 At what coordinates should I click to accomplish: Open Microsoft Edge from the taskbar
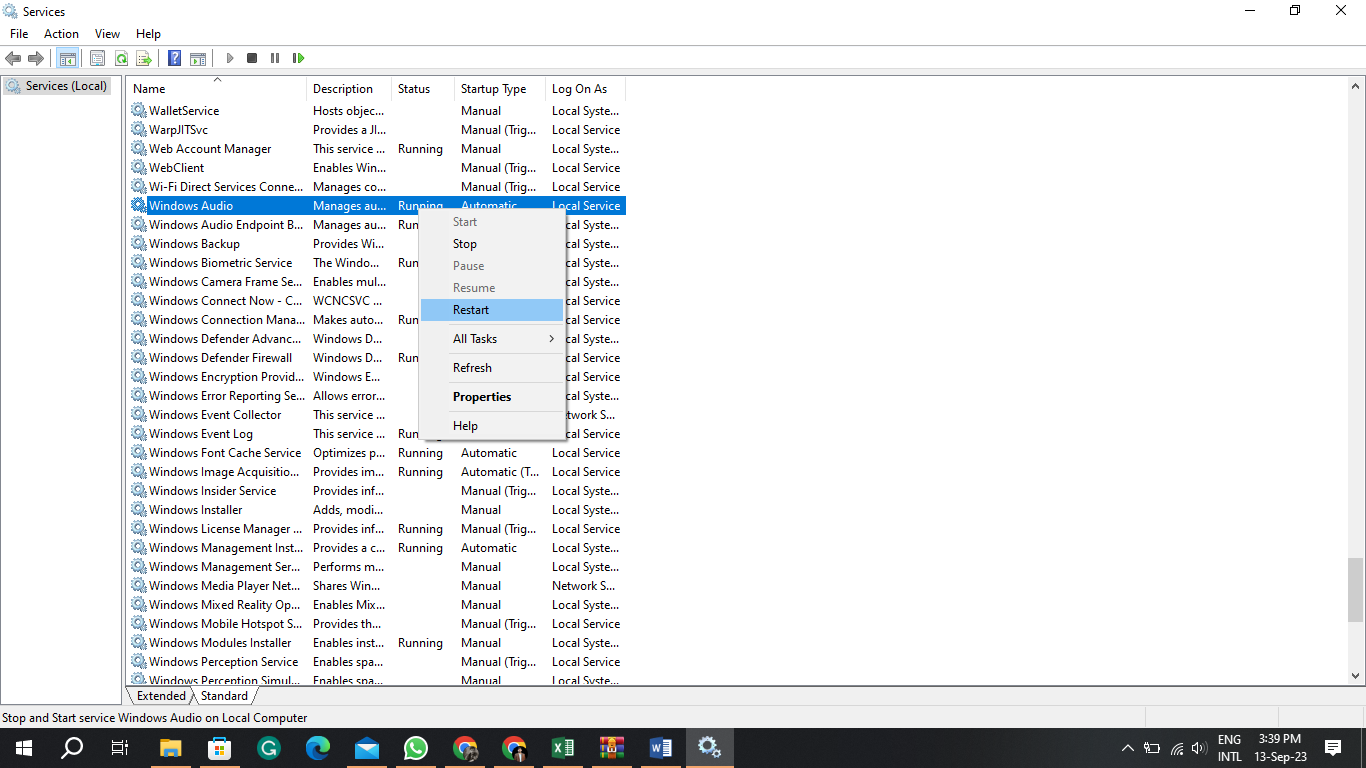click(317, 748)
